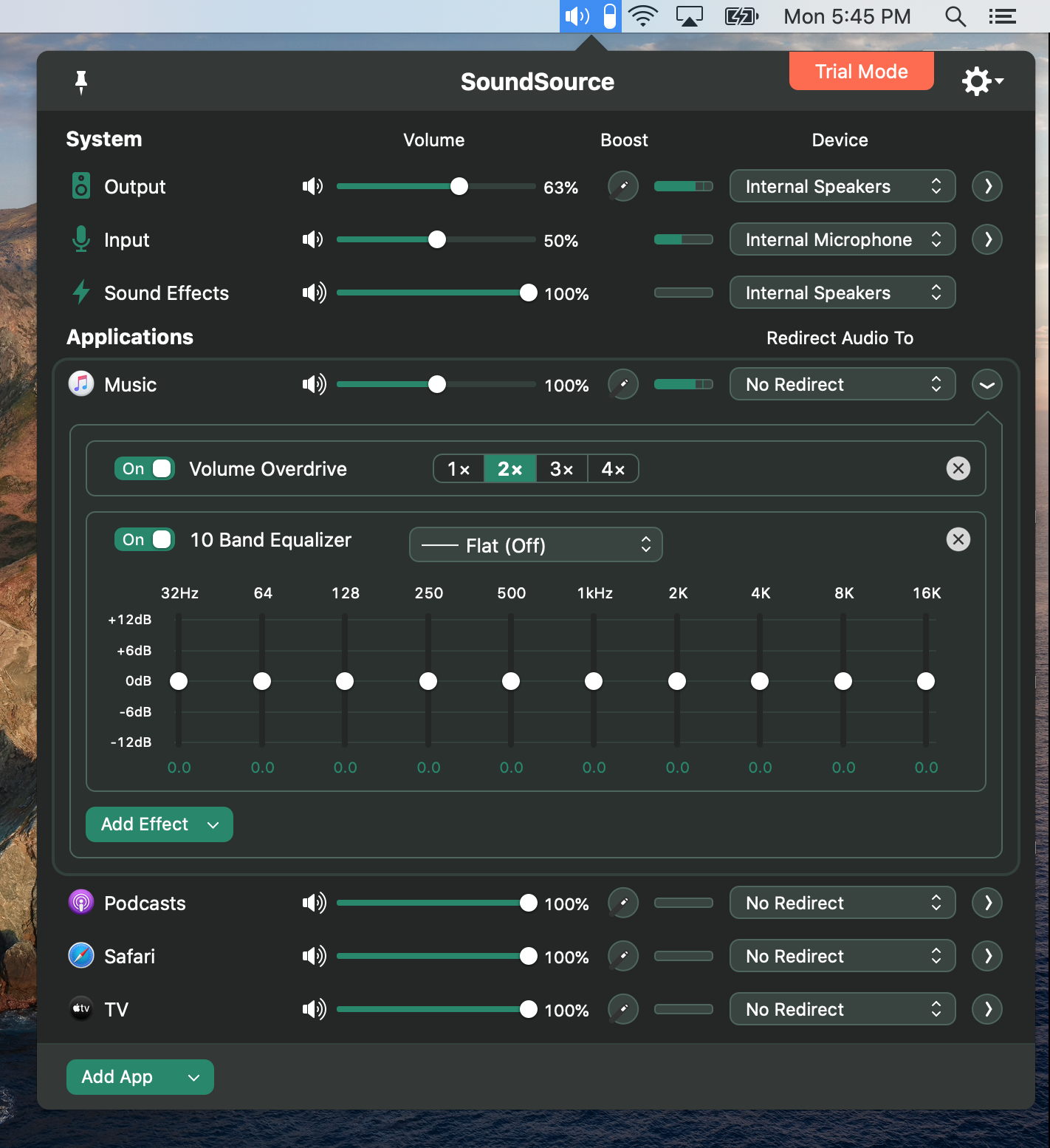Viewport: 1050px width, 1148px height.
Task: Remove the 10 Band Equalizer effect
Action: 958,539
